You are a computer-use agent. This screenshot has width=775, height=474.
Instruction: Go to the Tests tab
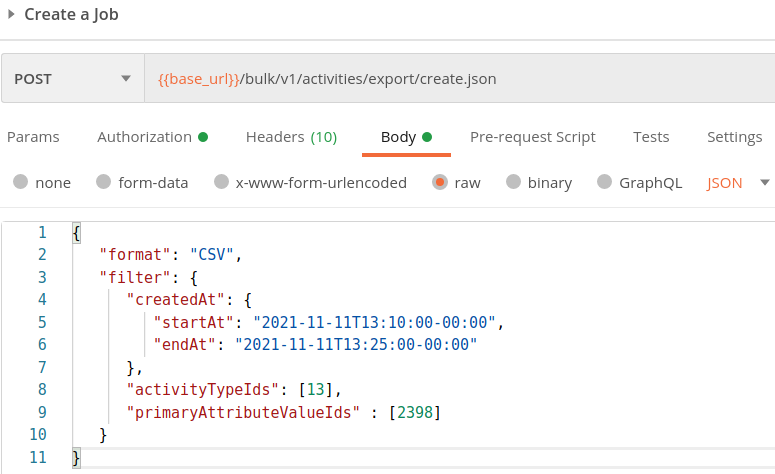pos(651,137)
